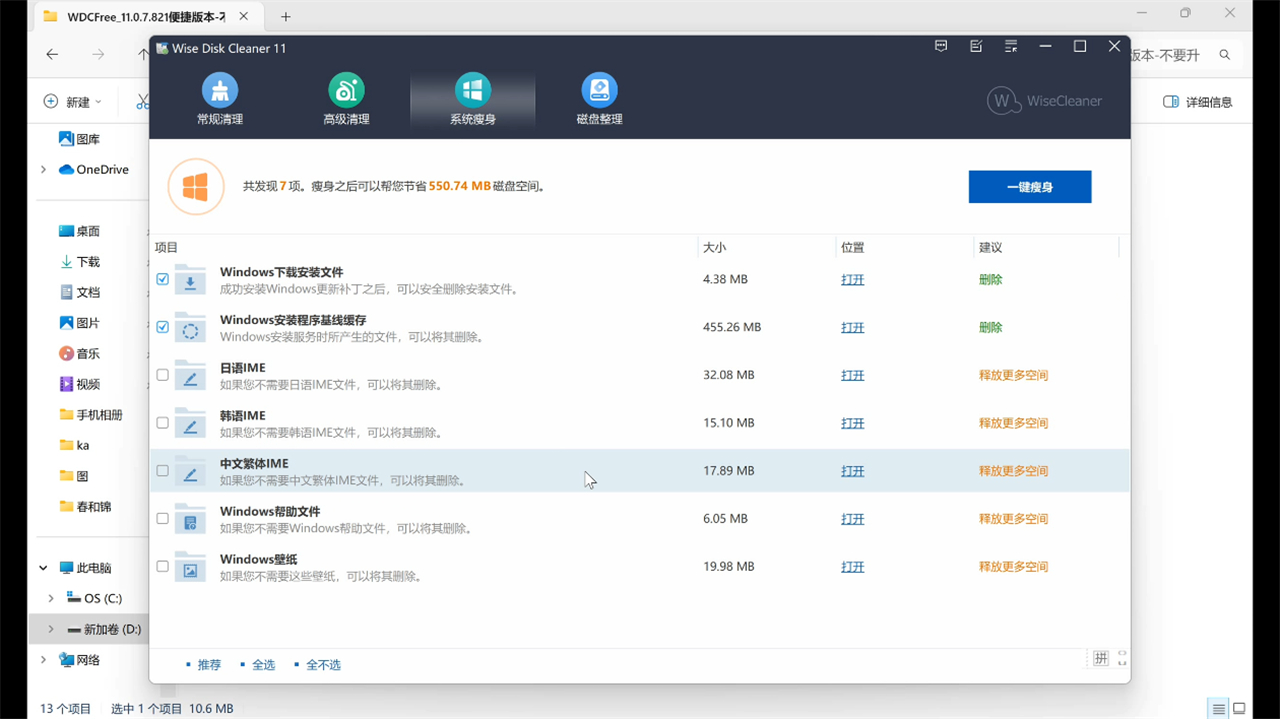Select the 系统瘦身 tab
This screenshot has height=719, width=1280.
click(473, 99)
